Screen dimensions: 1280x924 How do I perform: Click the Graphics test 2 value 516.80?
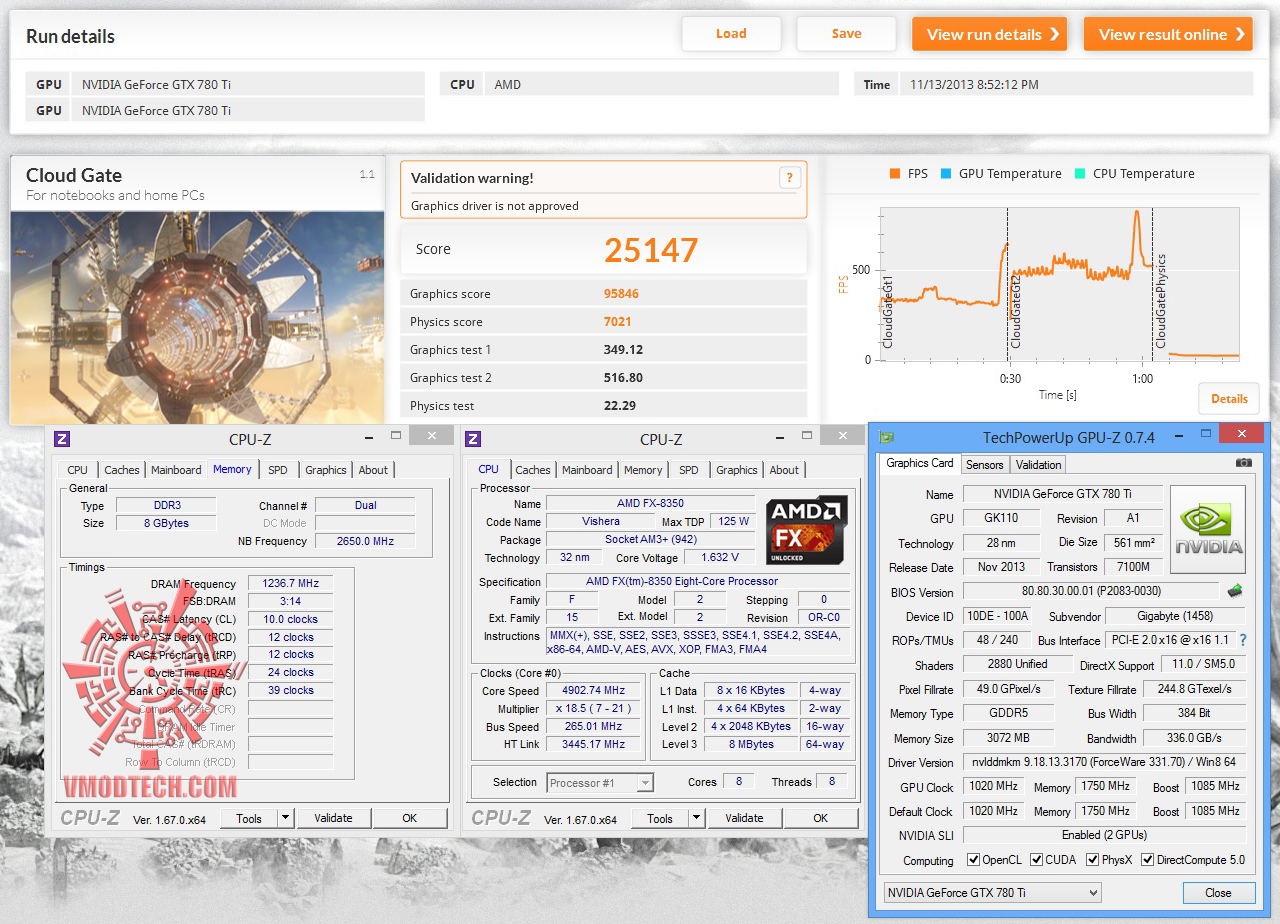pyautogui.click(x=623, y=378)
